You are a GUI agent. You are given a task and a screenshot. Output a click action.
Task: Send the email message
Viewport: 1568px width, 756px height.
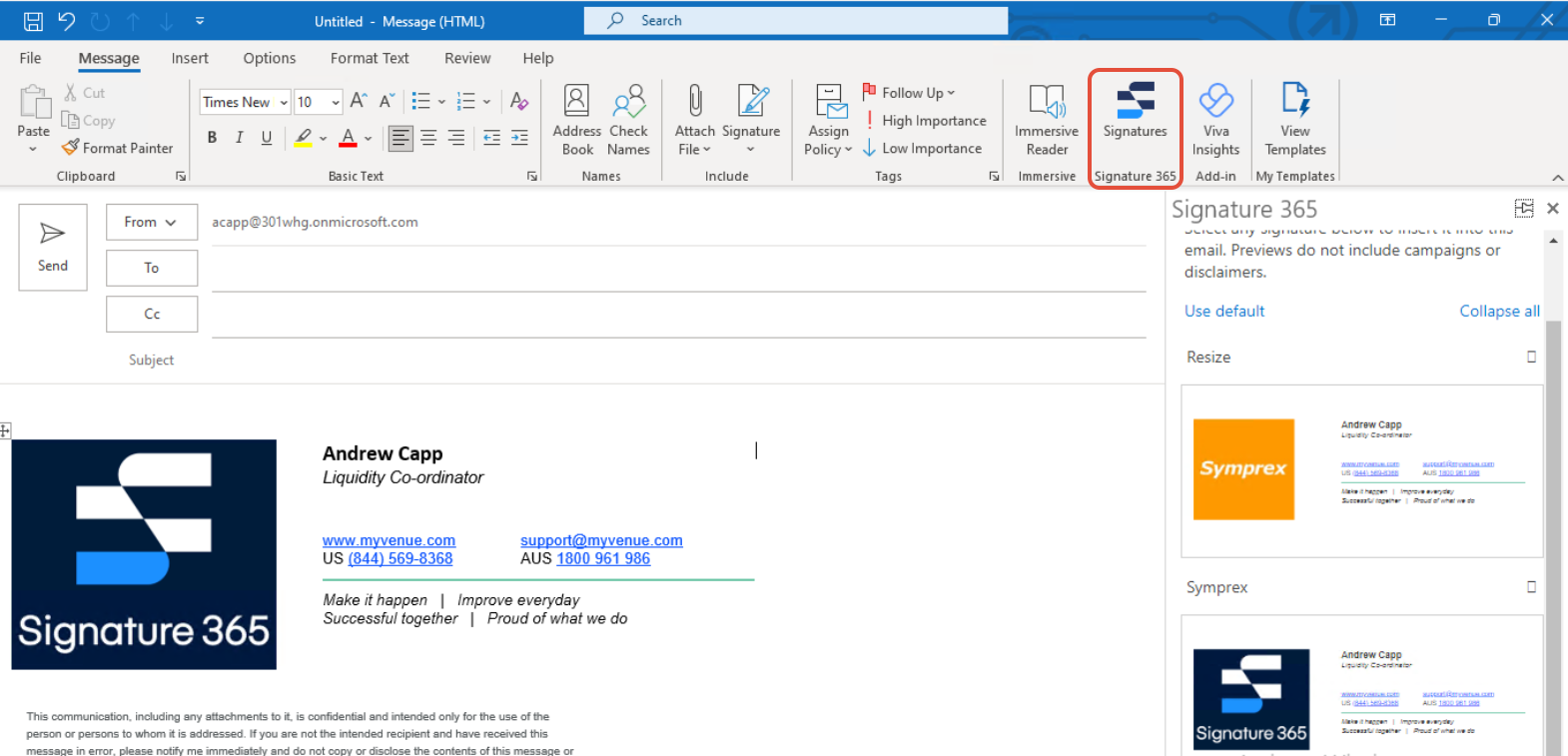pyautogui.click(x=53, y=248)
